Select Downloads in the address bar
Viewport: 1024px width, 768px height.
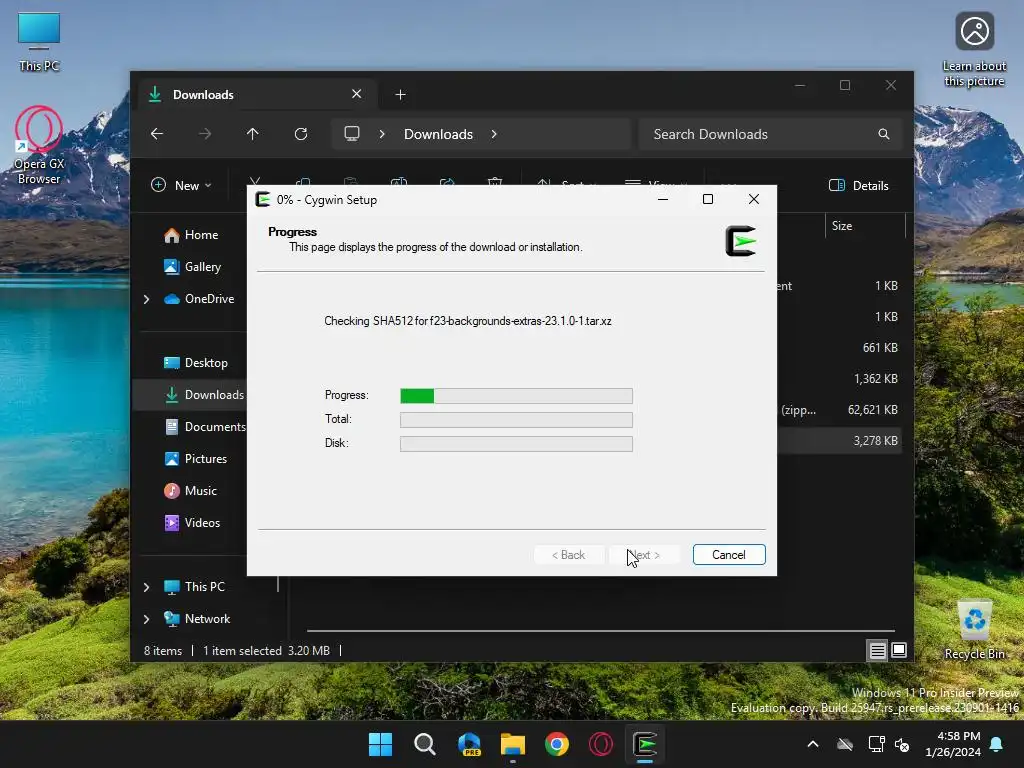pyautogui.click(x=438, y=134)
